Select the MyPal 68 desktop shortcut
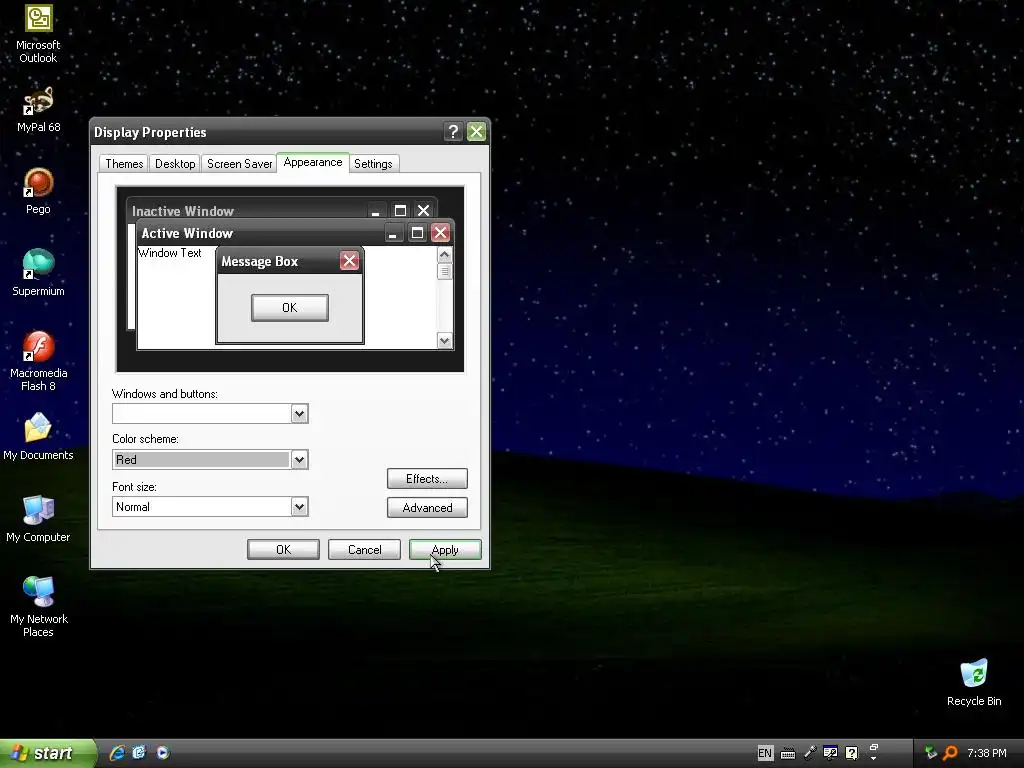Viewport: 1024px width, 768px height. click(38, 108)
